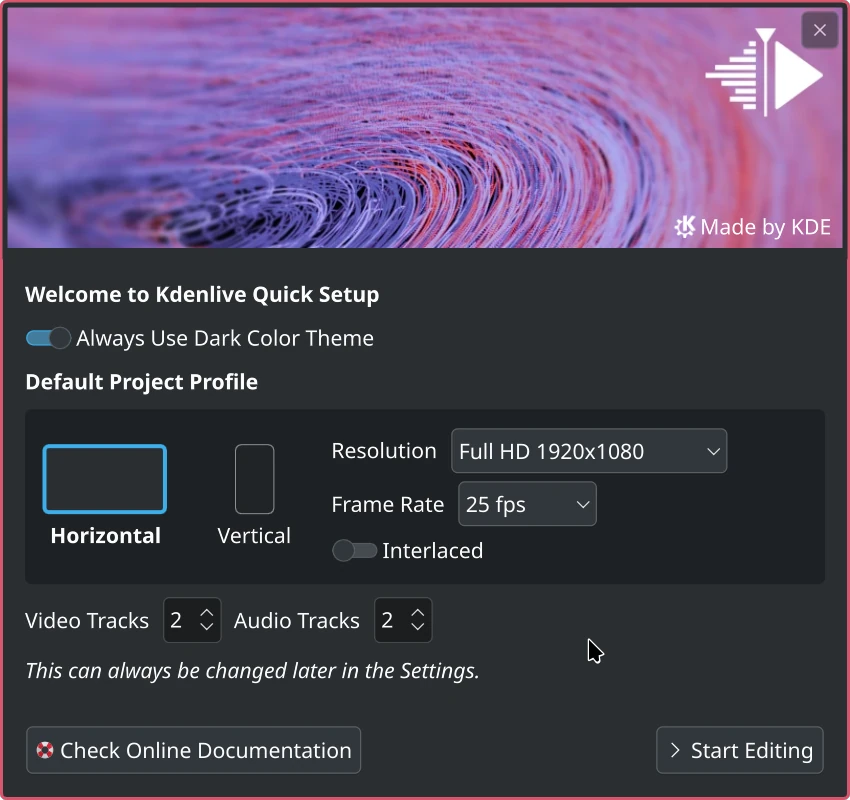Increase Video Tracks with the up arrow

207,612
